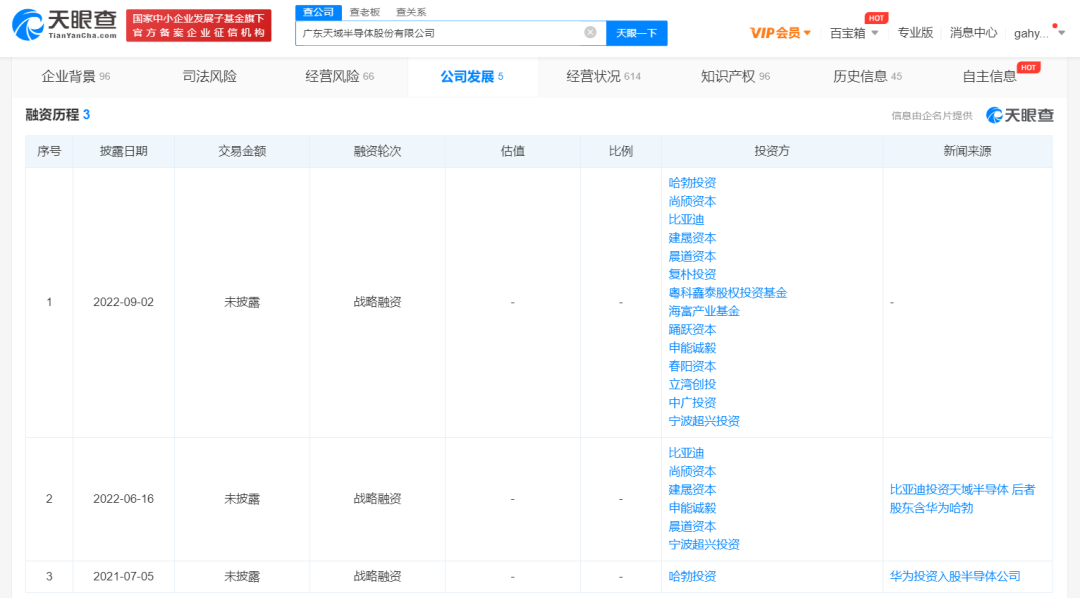This screenshot has height=598, width=1080.
Task: Expand the 百宝箱 dropdown
Action: (x=854, y=33)
